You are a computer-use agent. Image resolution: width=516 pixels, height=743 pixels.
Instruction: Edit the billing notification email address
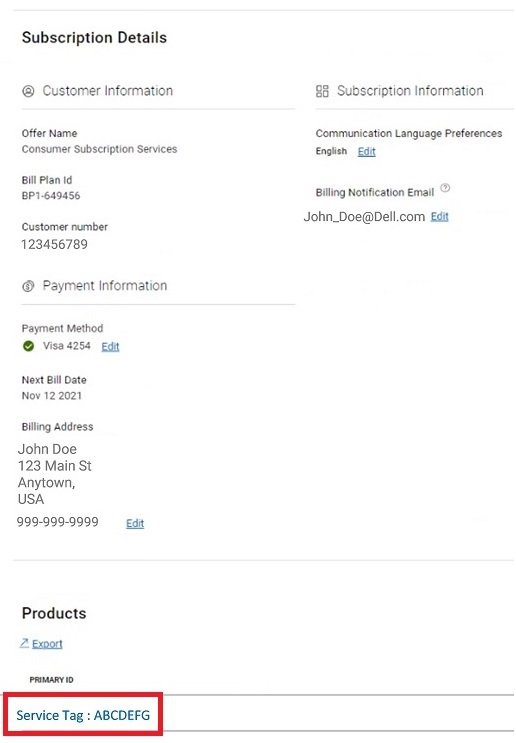tap(439, 217)
